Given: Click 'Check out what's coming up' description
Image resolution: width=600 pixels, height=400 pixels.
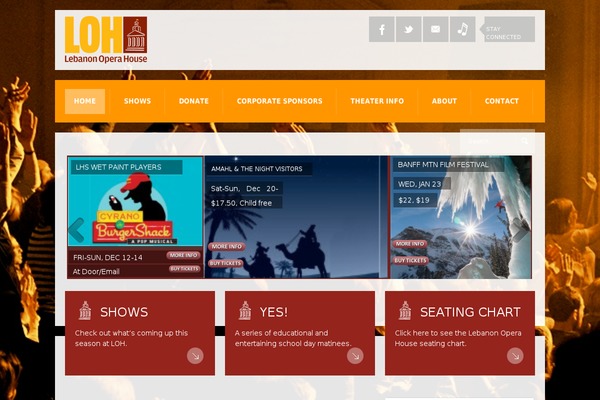Looking at the screenshot, I should tap(131, 338).
